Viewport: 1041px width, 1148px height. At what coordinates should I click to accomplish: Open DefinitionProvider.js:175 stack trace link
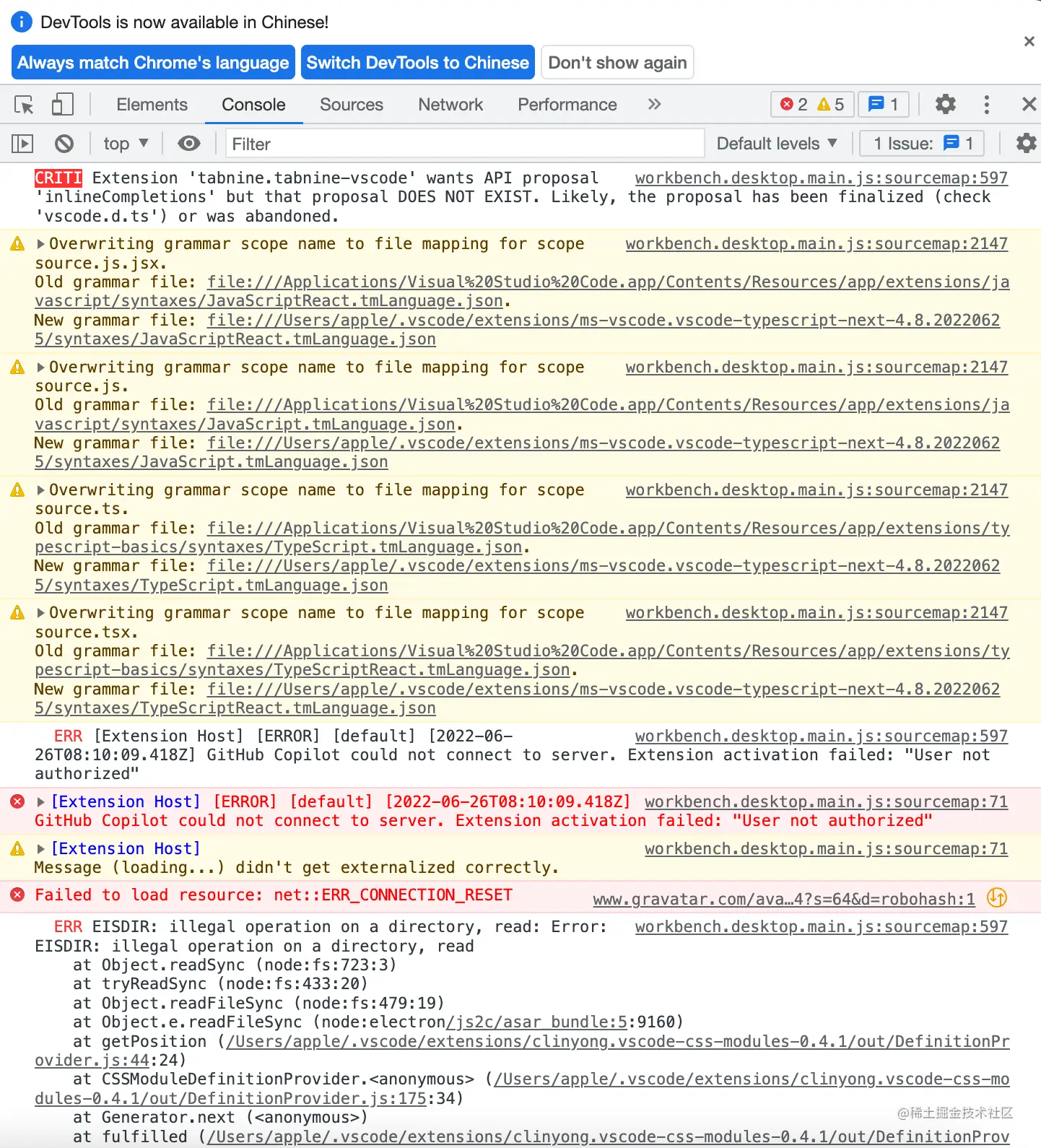pos(522,1089)
